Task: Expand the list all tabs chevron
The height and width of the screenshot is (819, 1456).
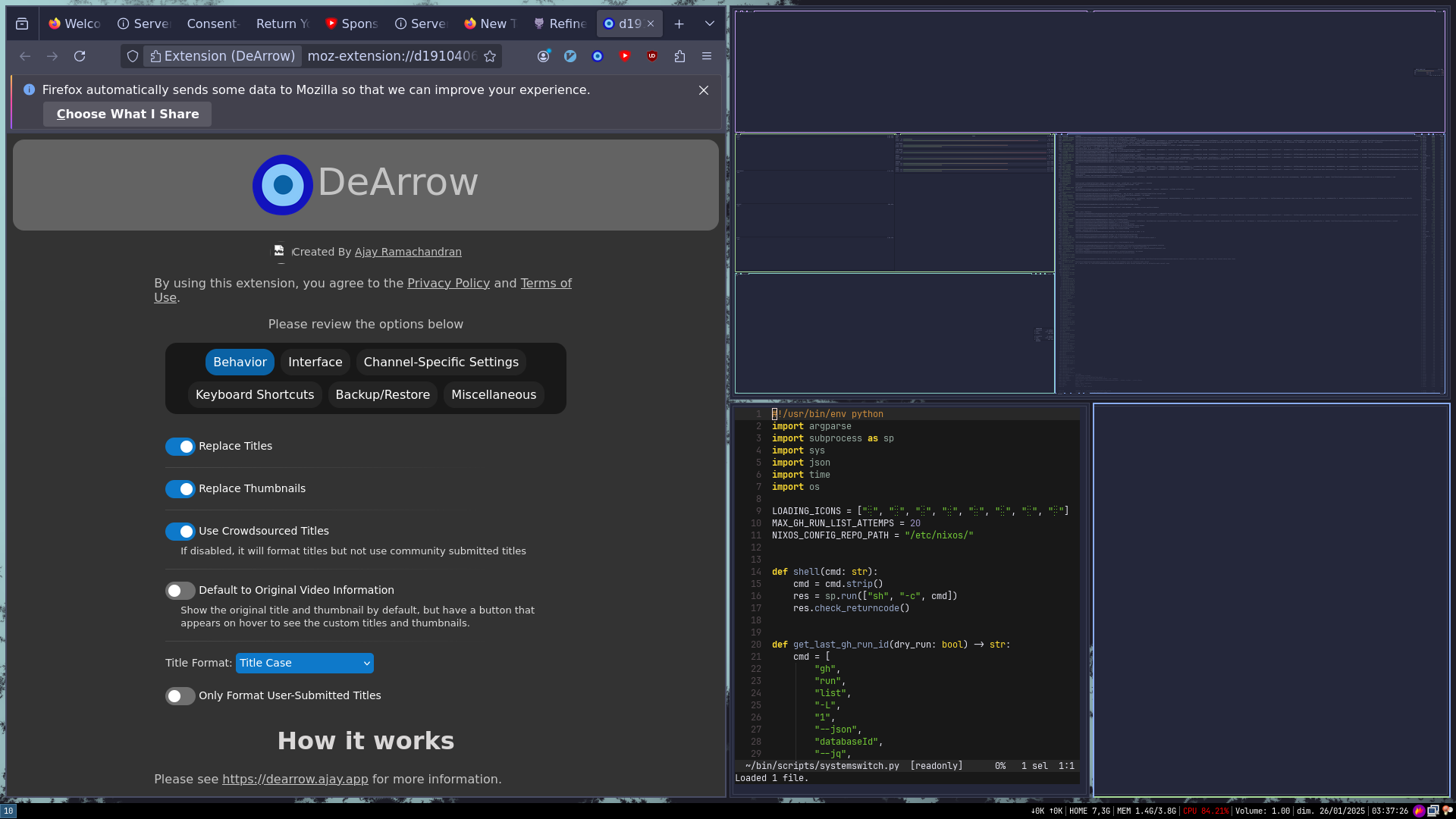Action: 710,24
